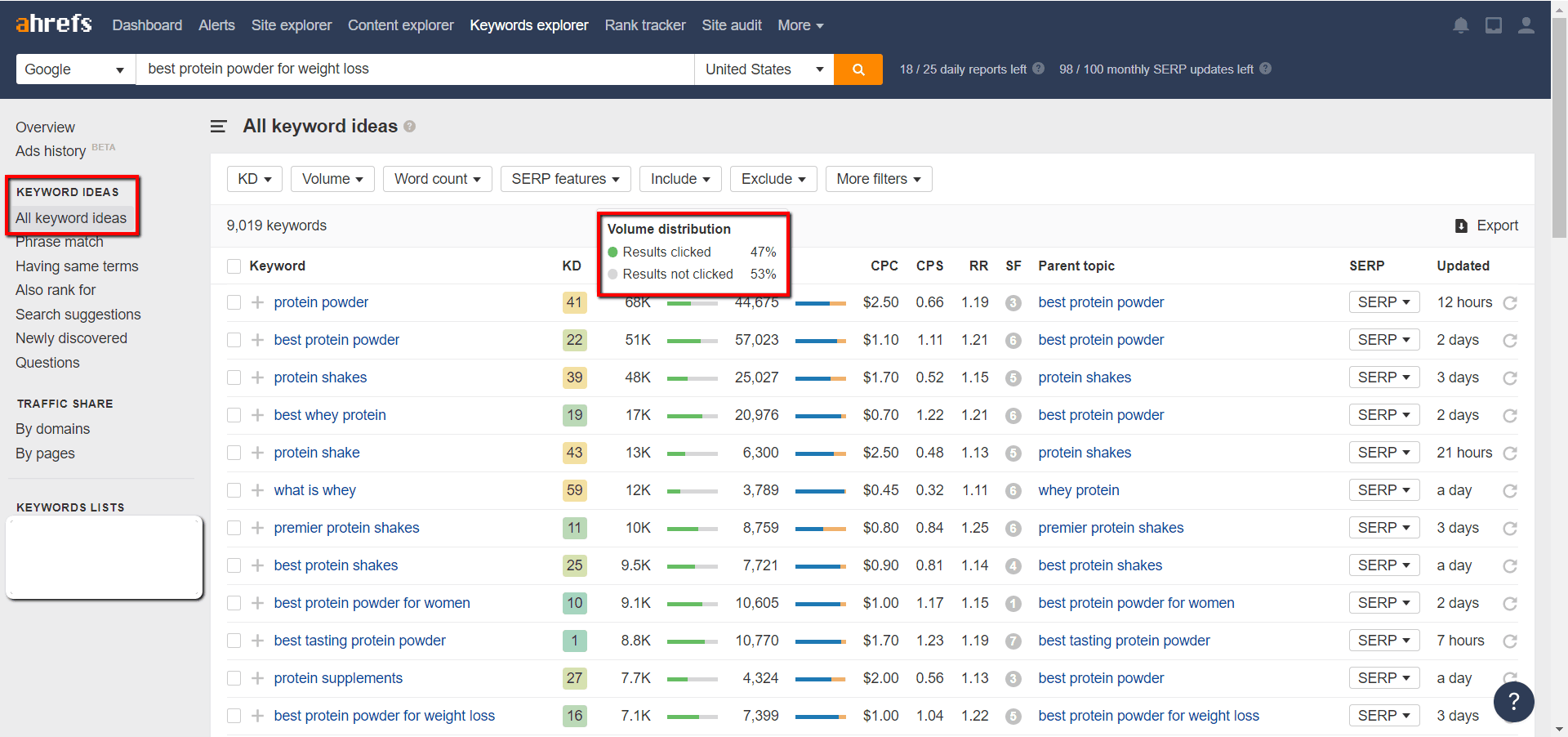Viewport: 1568px width, 737px height.
Task: Add premier protein shakes with plus icon
Action: pos(257,528)
